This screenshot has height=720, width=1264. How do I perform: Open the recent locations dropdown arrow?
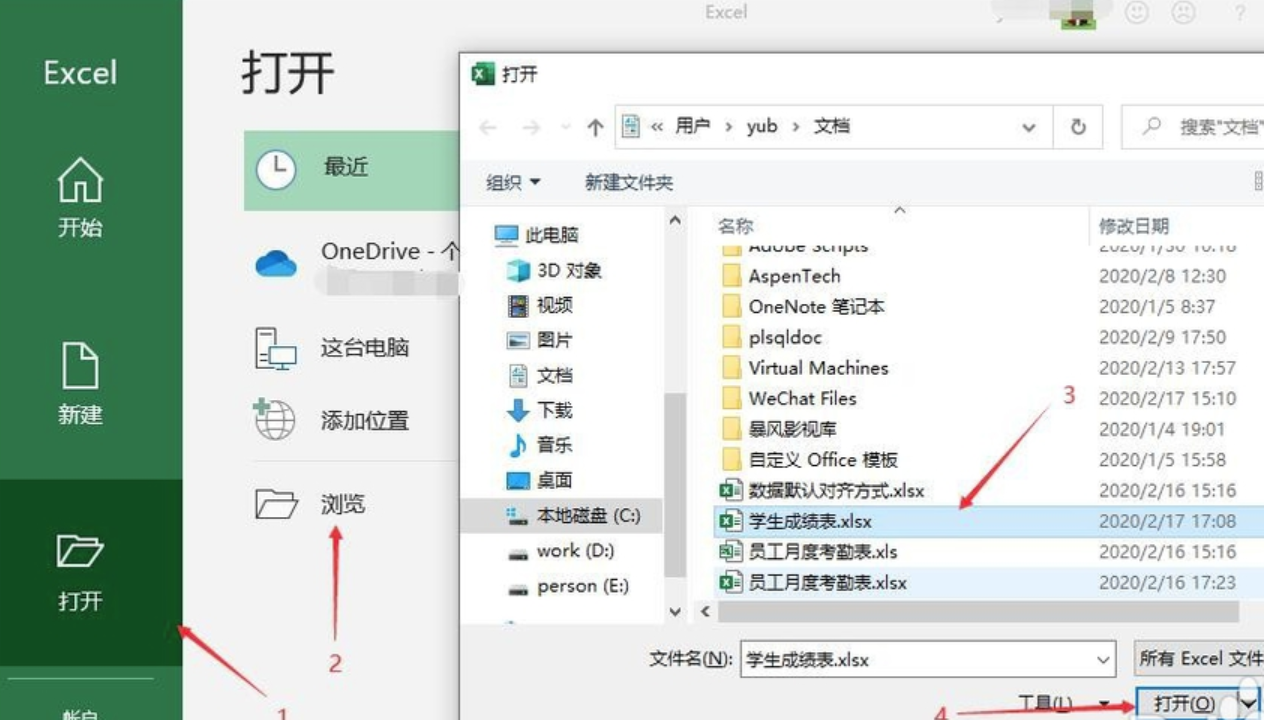pyautogui.click(x=566, y=128)
